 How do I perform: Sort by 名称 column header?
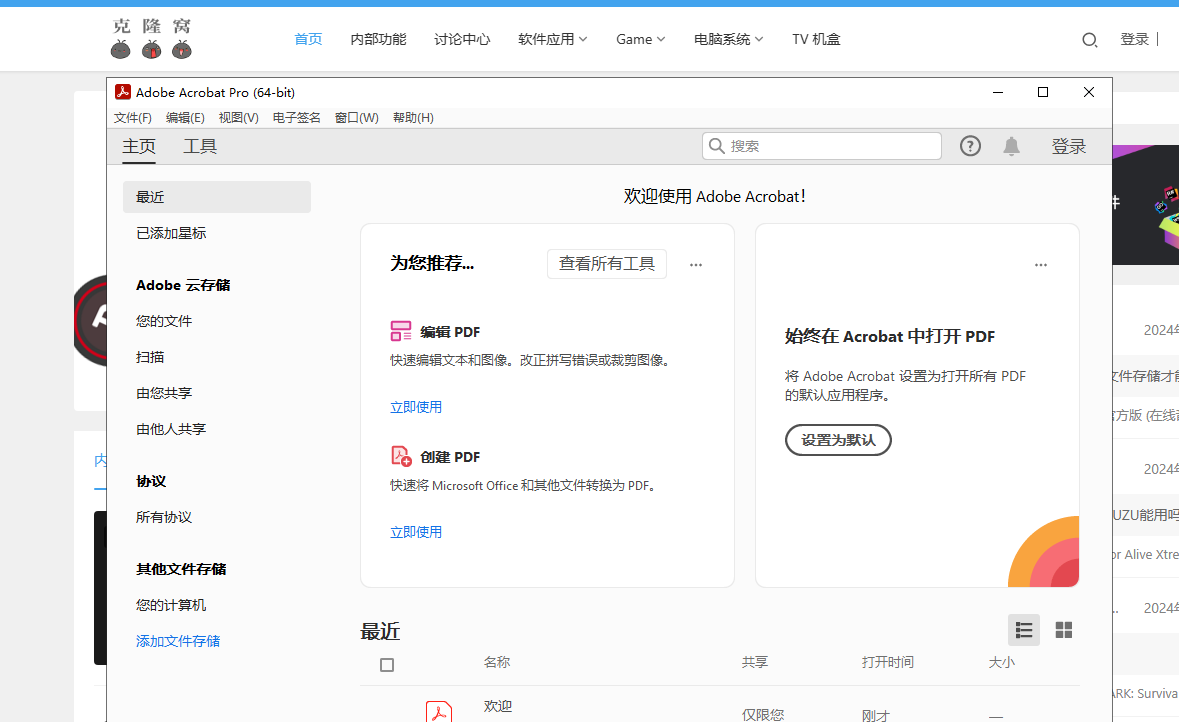click(497, 663)
